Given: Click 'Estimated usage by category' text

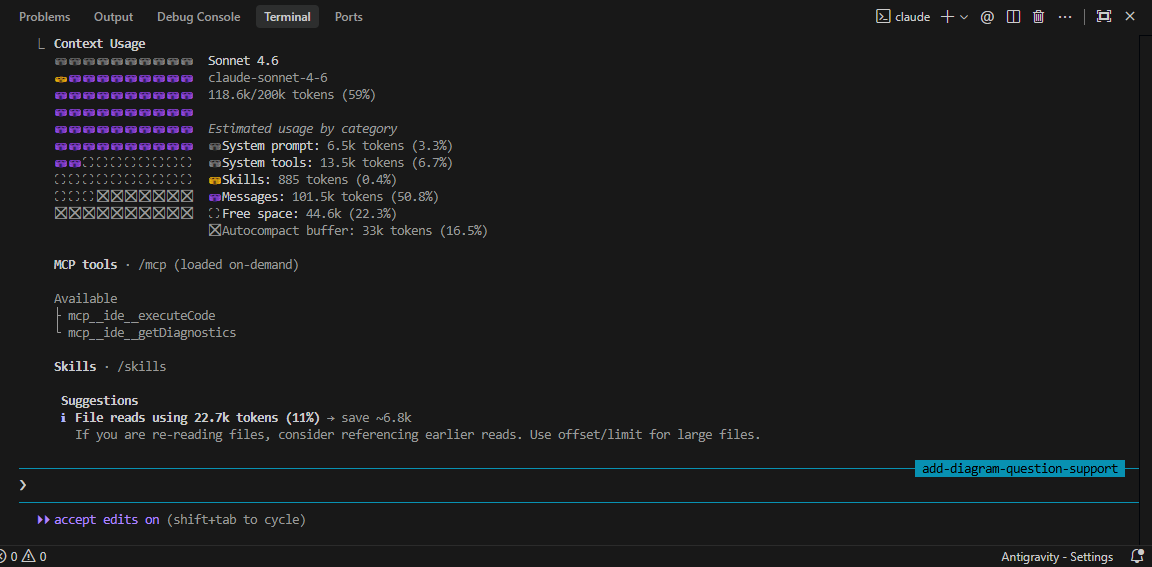Looking at the screenshot, I should 303,129.
